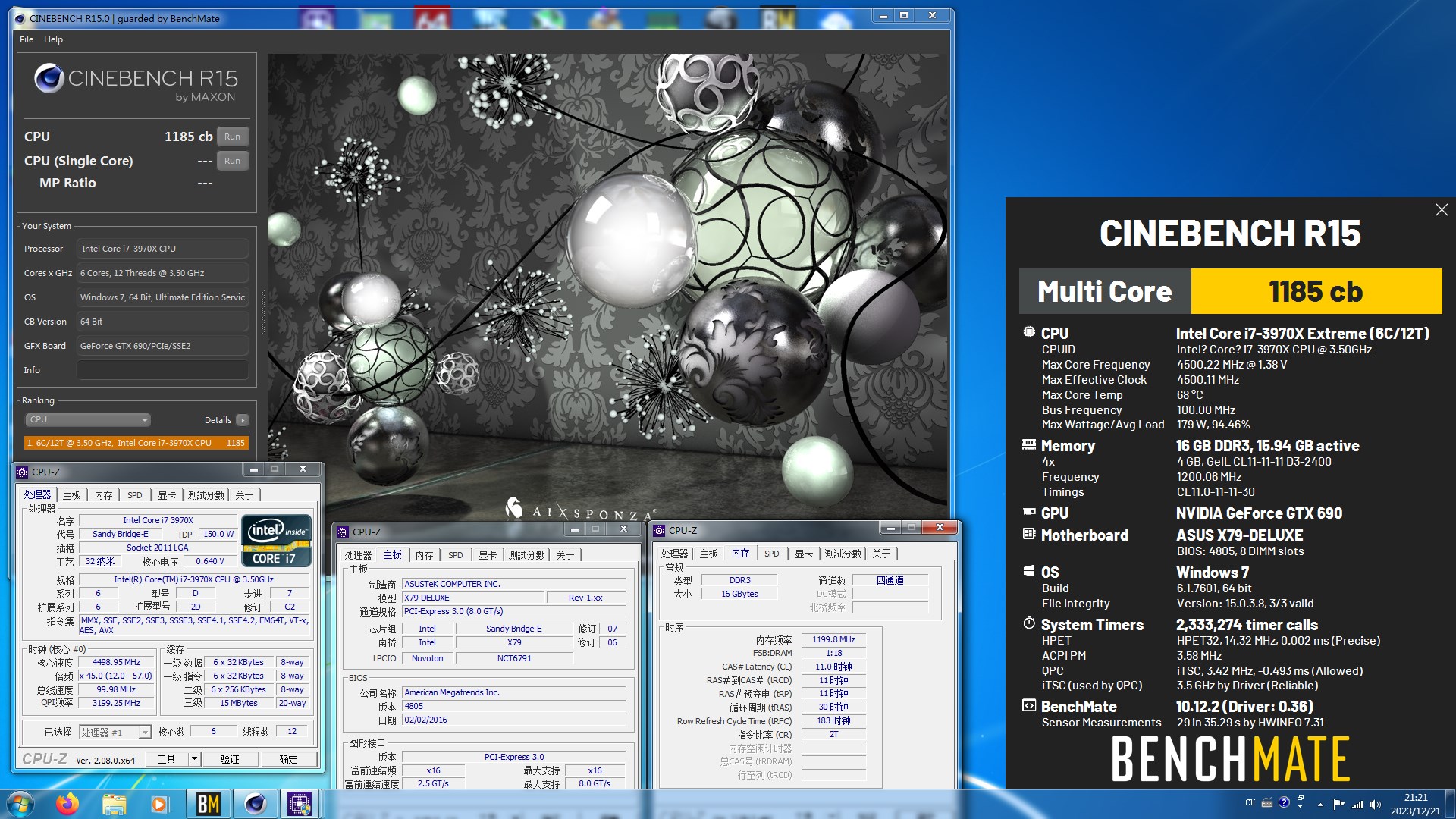Open Windows Explorer from the taskbar
Viewport: 1456px width, 819px height.
click(114, 804)
